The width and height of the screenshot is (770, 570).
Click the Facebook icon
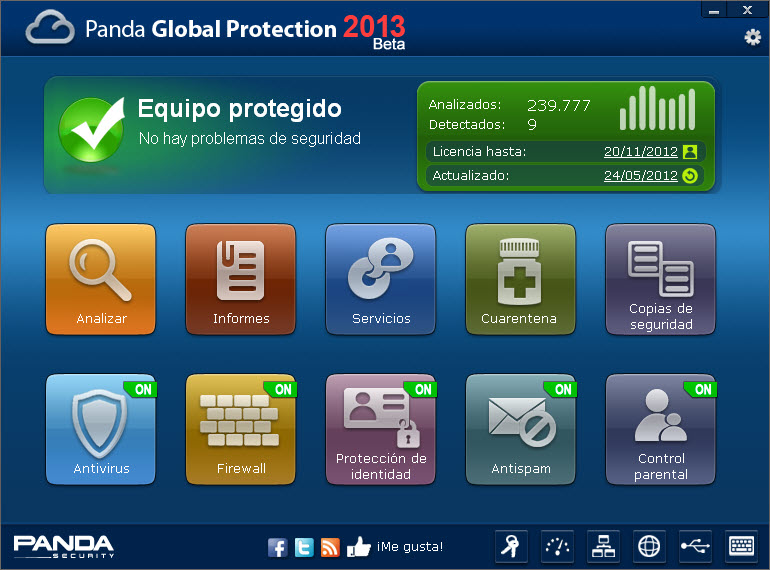click(277, 547)
